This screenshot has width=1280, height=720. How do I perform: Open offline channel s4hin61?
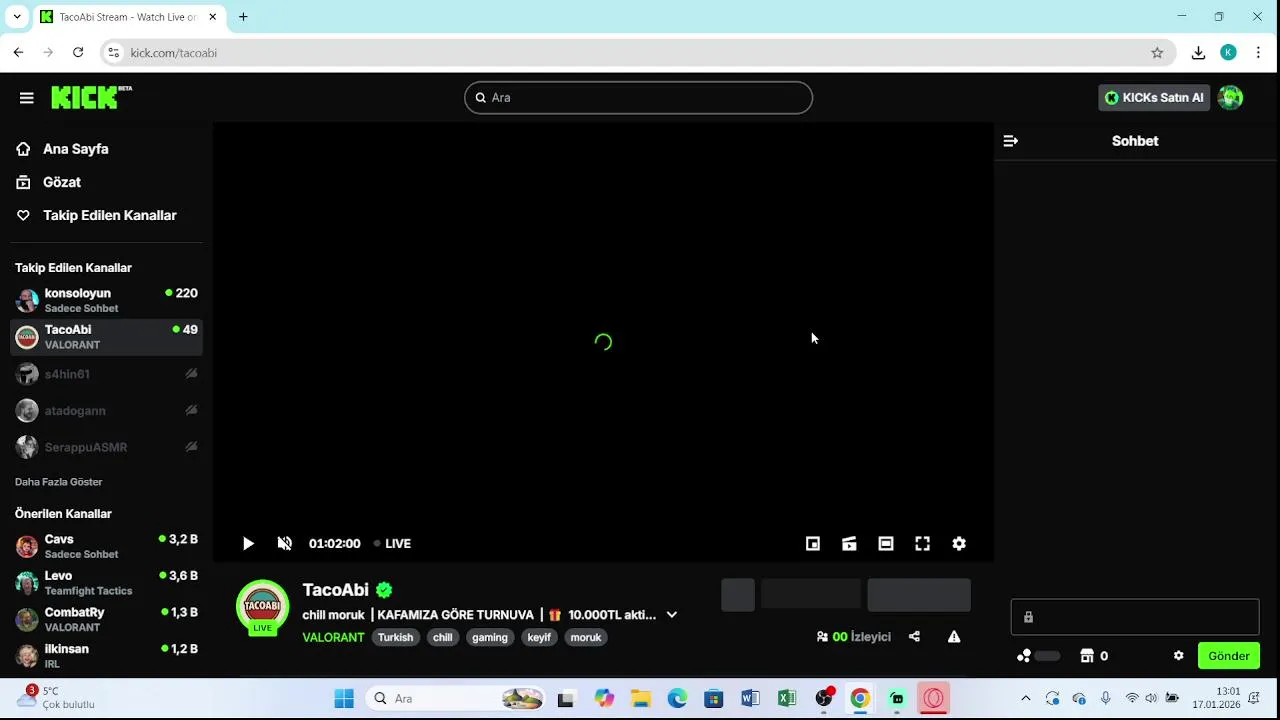(106, 374)
